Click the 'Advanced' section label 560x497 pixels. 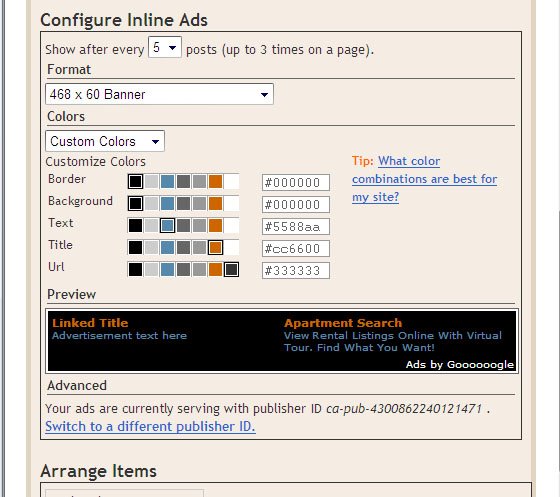[77, 386]
